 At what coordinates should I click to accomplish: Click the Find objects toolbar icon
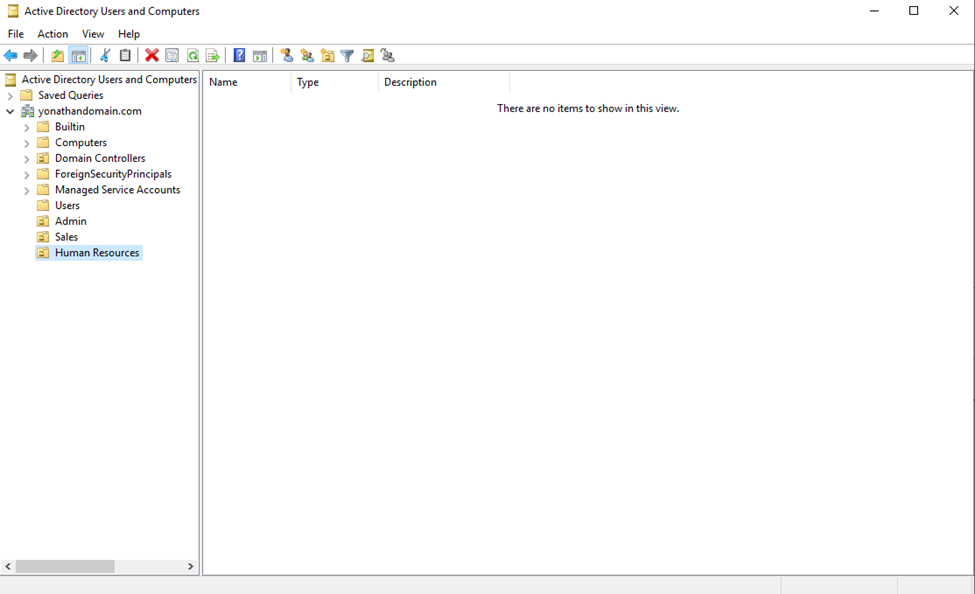click(367, 55)
